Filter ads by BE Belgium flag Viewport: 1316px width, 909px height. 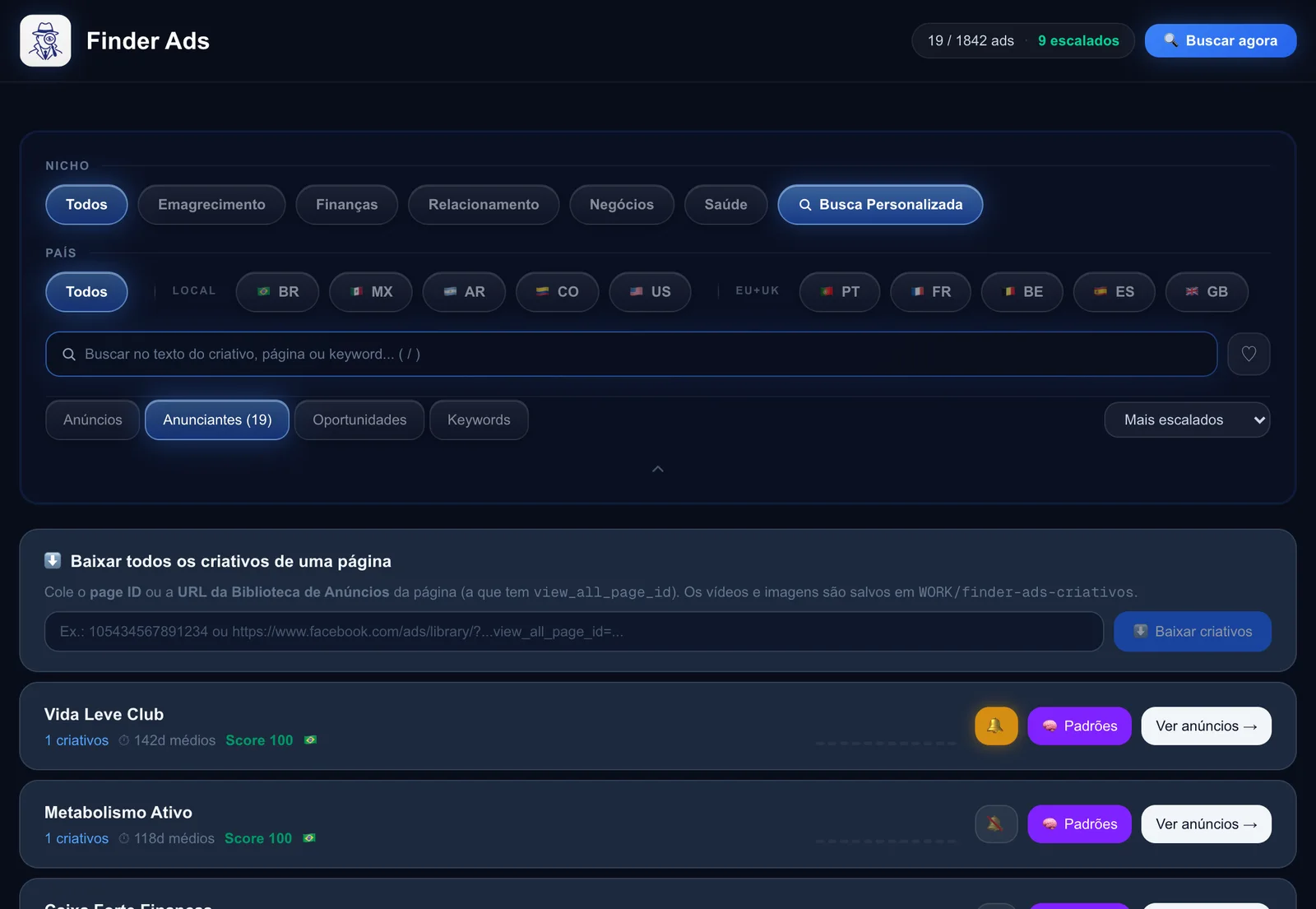(x=1022, y=291)
